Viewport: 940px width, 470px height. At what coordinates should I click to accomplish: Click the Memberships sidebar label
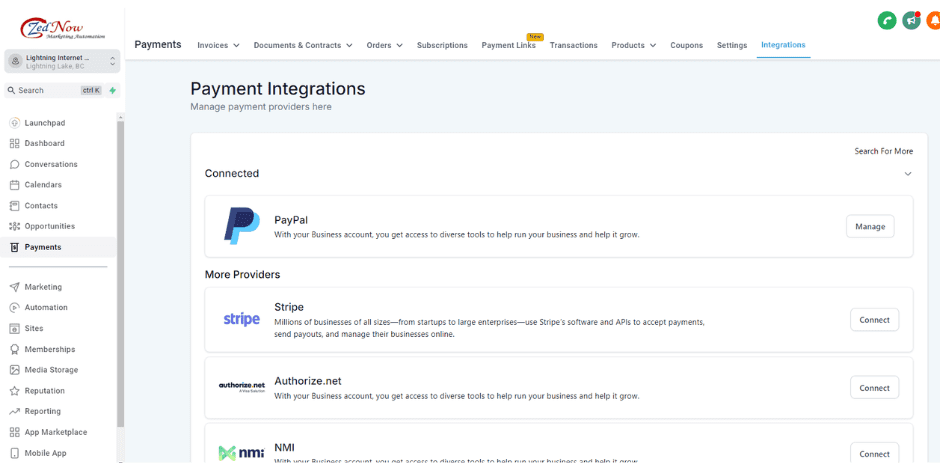(x=50, y=349)
